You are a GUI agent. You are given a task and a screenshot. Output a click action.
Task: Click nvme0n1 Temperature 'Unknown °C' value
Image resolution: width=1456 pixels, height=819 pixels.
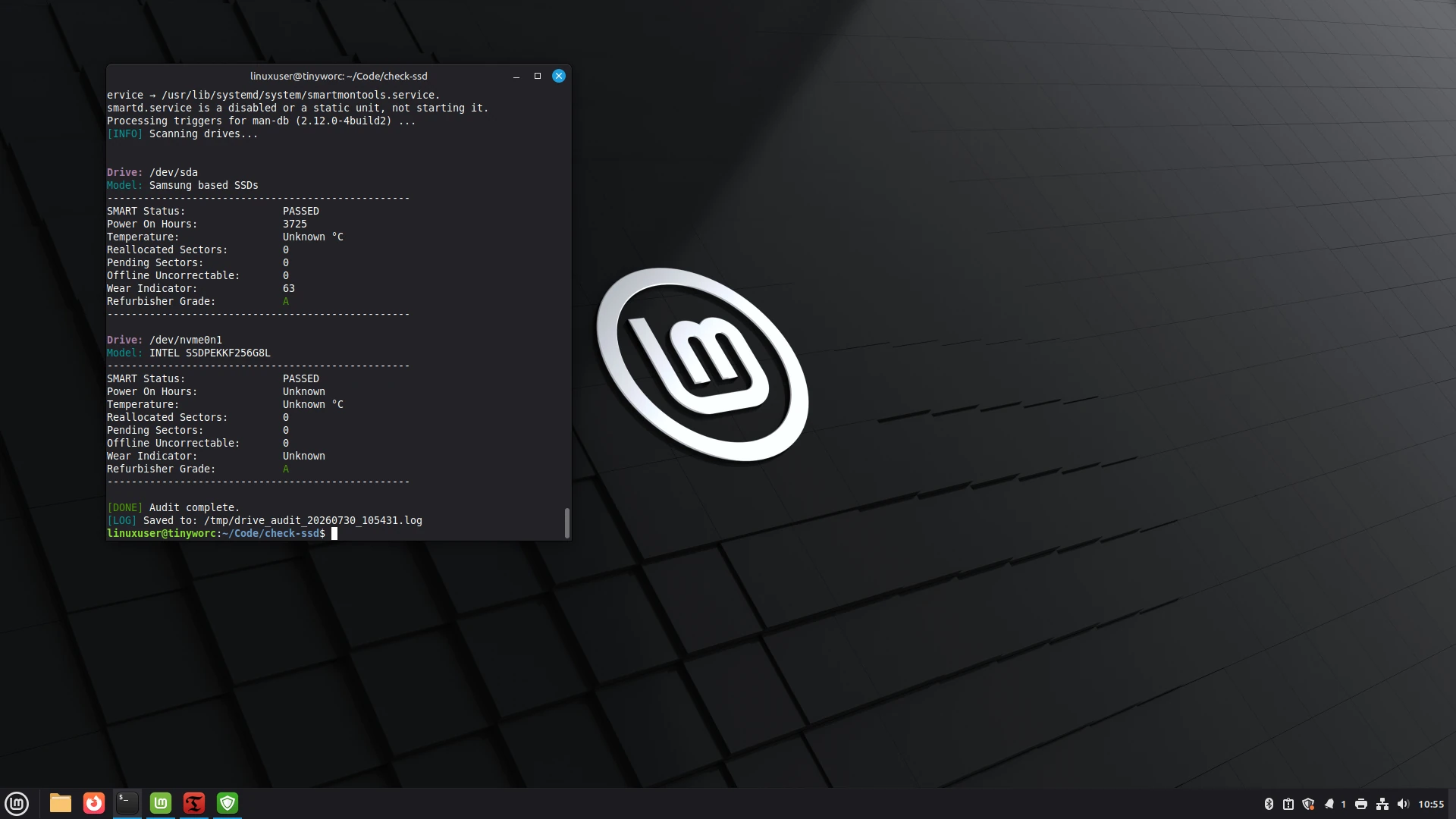pyautogui.click(x=313, y=405)
